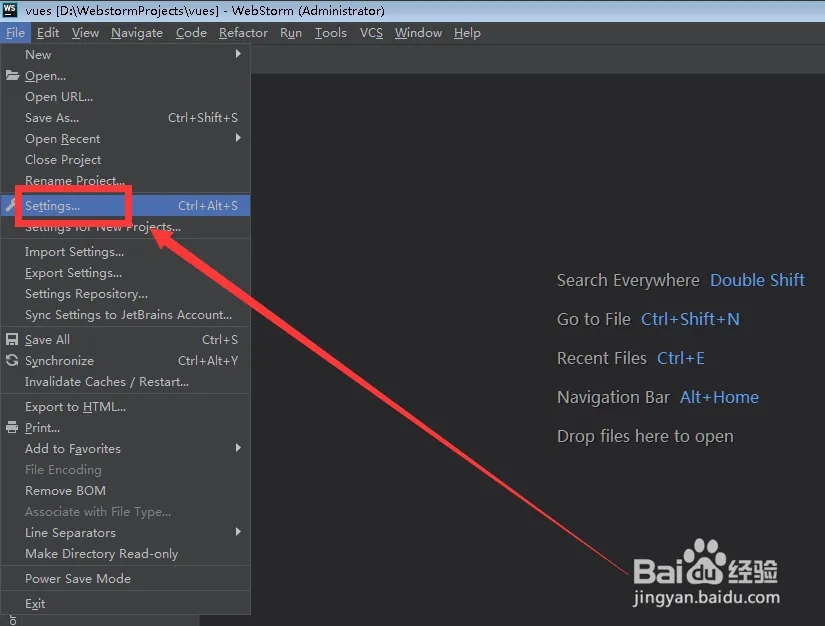Viewport: 825px width, 626px height.
Task: Click the Alt+Home Navigation Bar hint
Action: click(x=719, y=397)
